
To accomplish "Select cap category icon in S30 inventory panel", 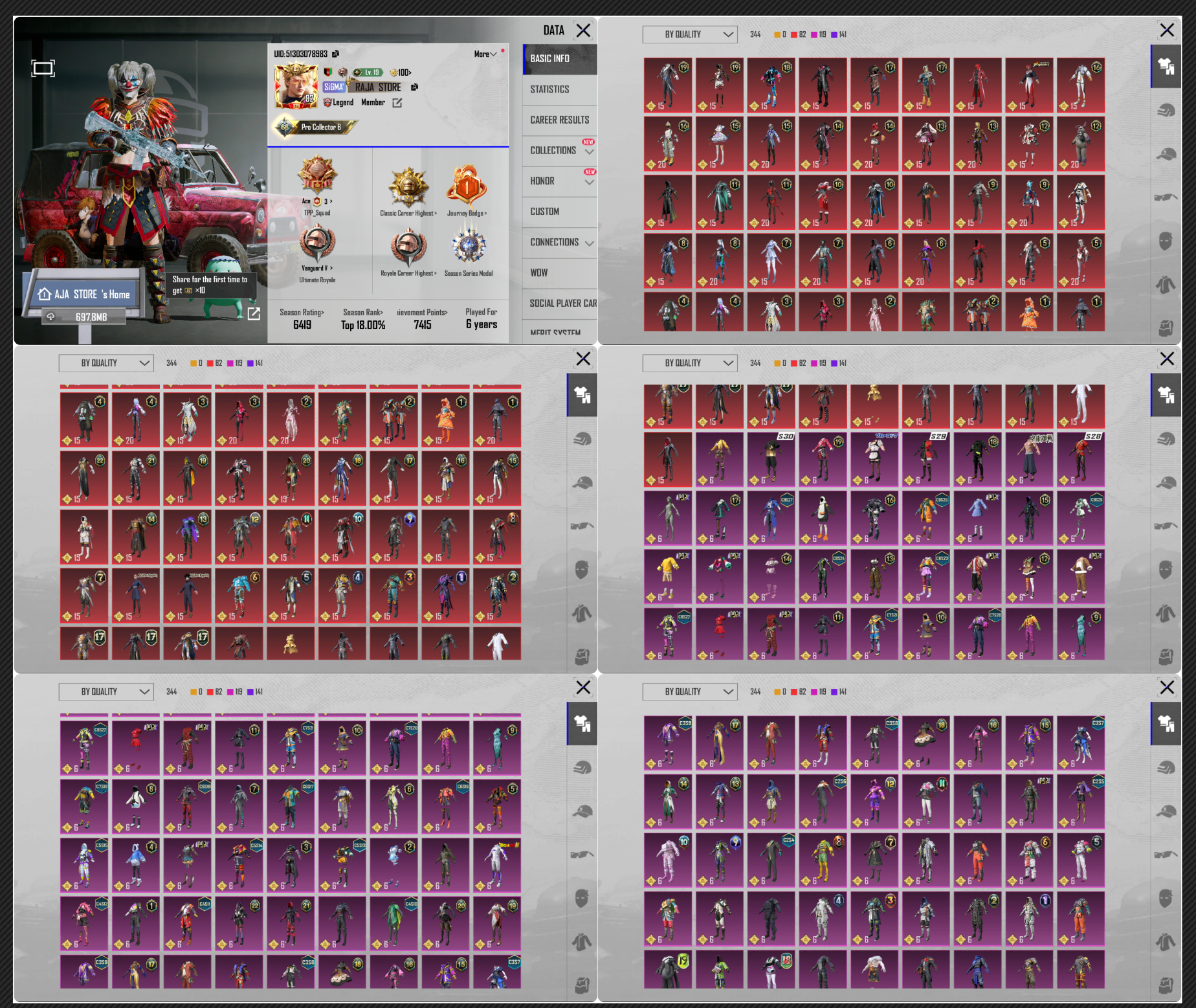I will 1166,483.
